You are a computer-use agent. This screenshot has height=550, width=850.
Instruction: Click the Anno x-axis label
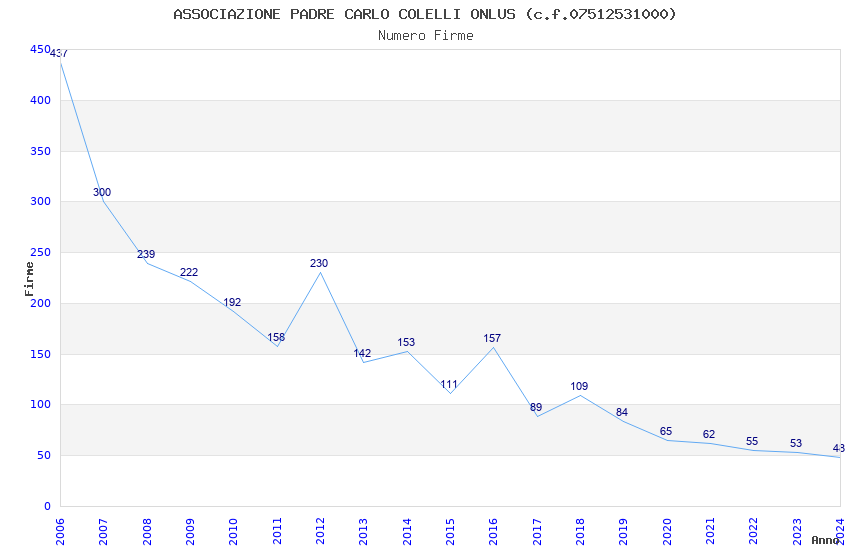tap(826, 540)
